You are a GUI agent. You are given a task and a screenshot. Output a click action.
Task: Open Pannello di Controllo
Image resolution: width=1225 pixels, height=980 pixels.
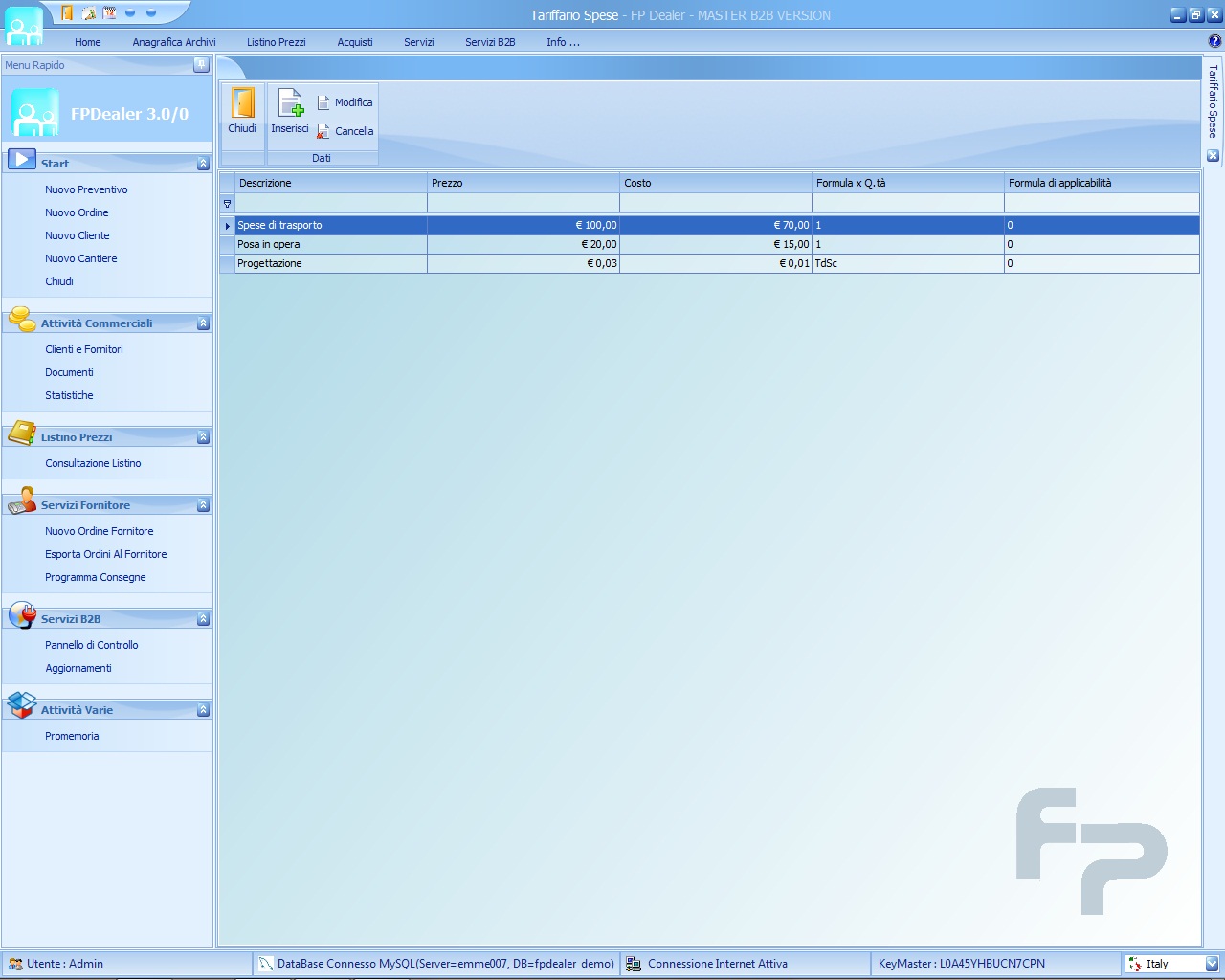pos(92,645)
